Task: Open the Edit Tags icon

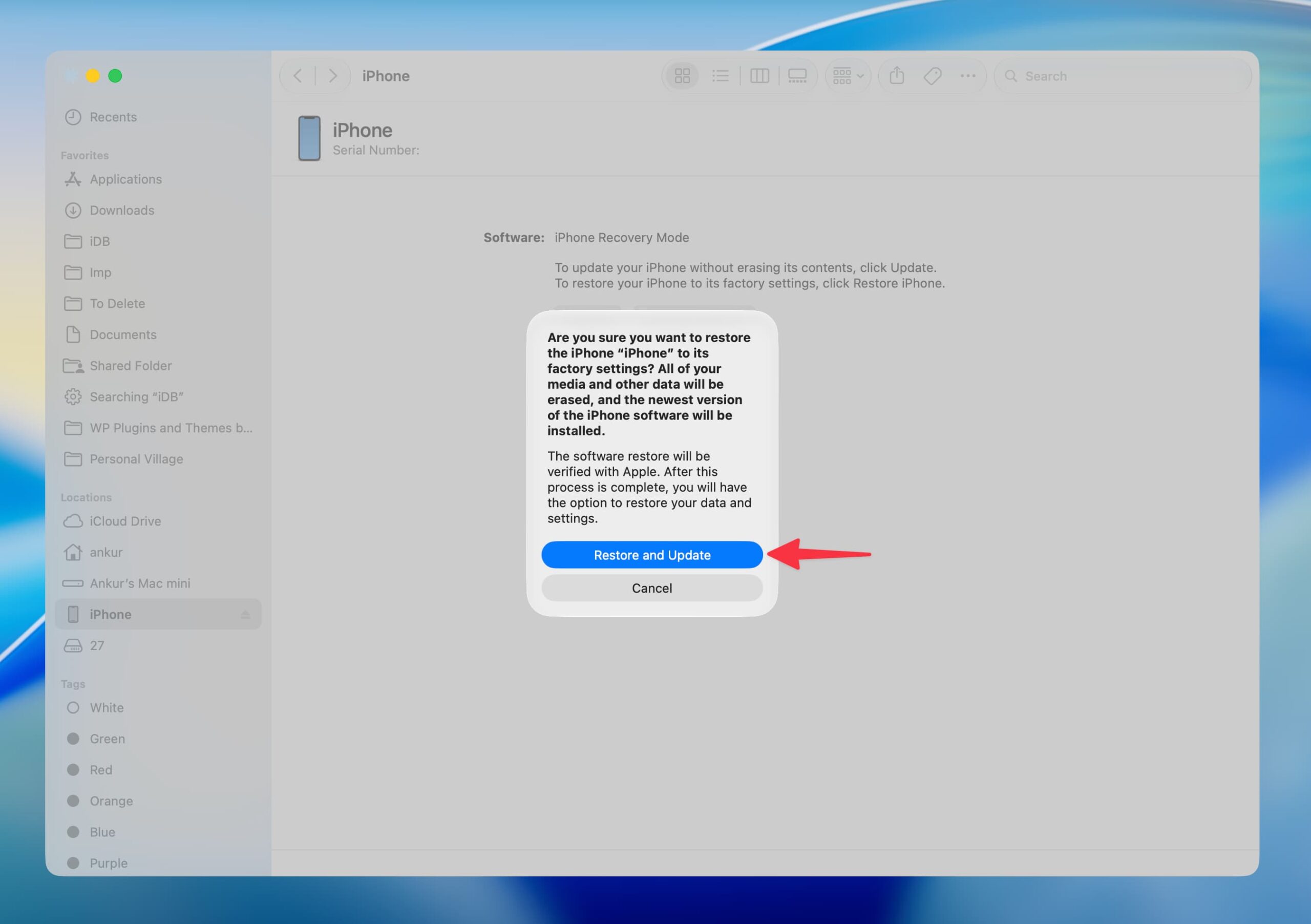Action: (933, 76)
